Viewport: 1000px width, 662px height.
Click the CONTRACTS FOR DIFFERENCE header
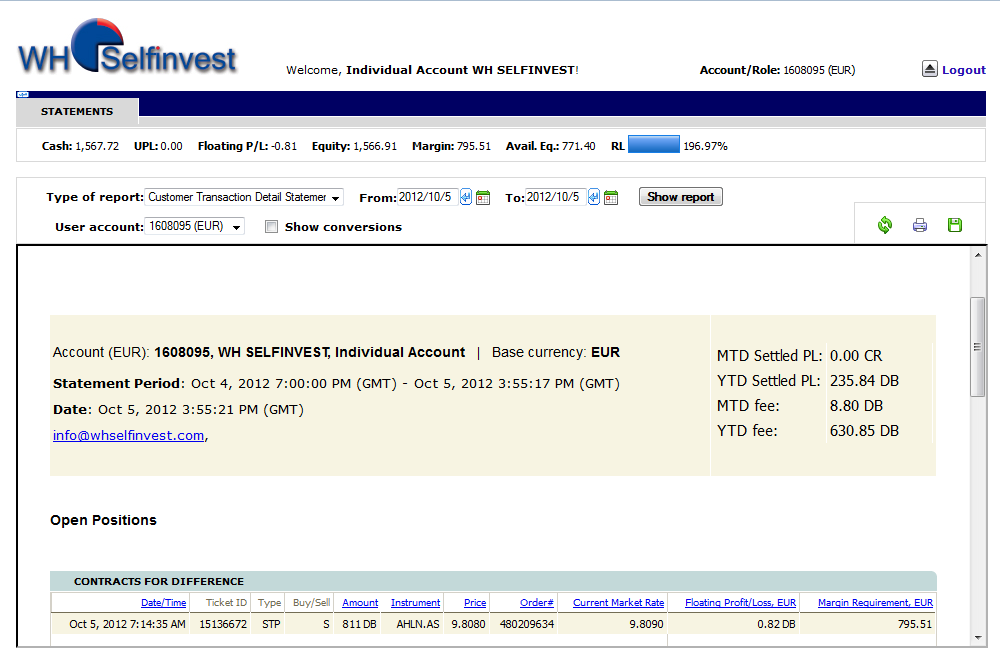tap(159, 582)
